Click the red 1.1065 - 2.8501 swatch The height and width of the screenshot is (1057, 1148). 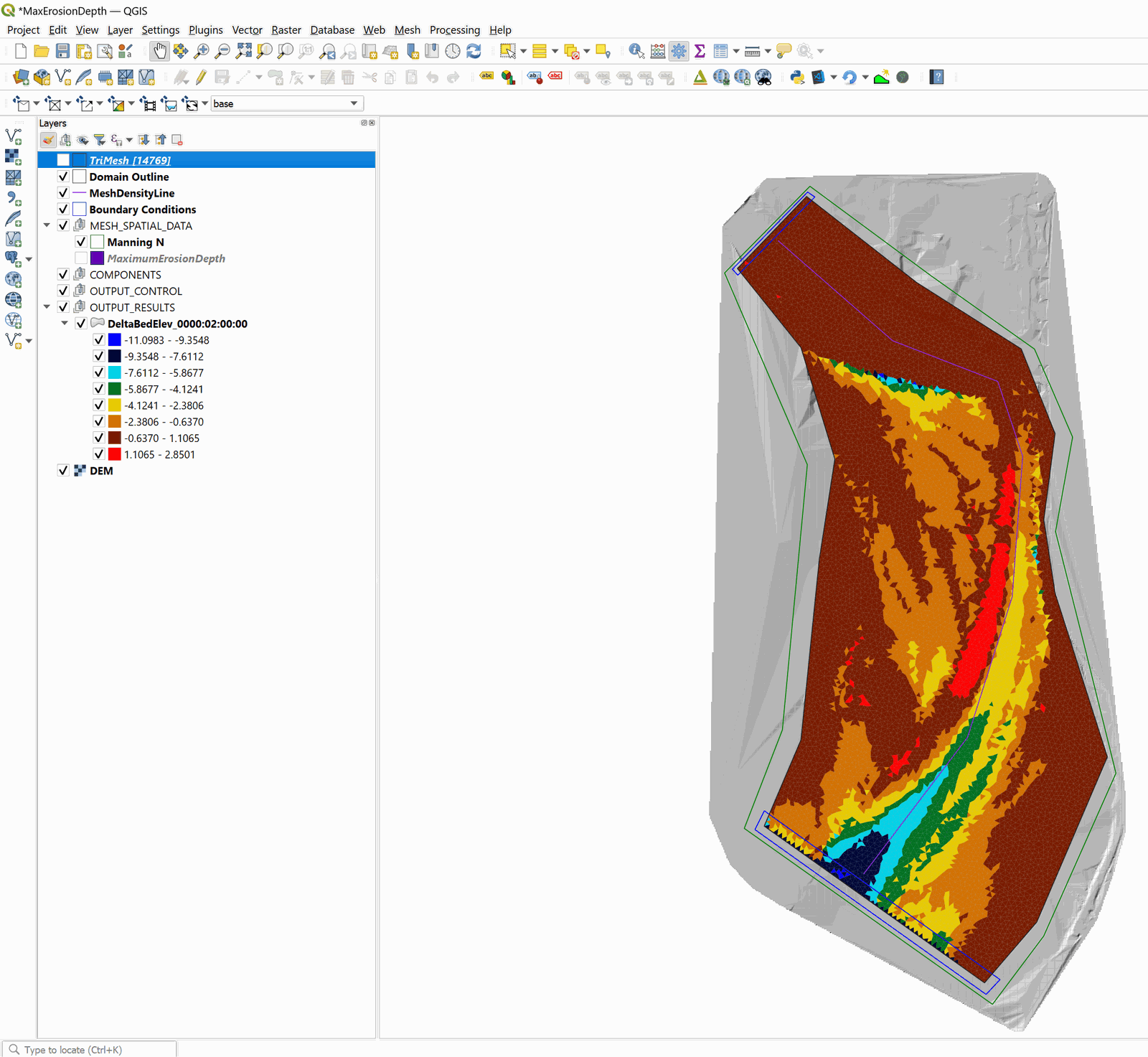pos(115,454)
